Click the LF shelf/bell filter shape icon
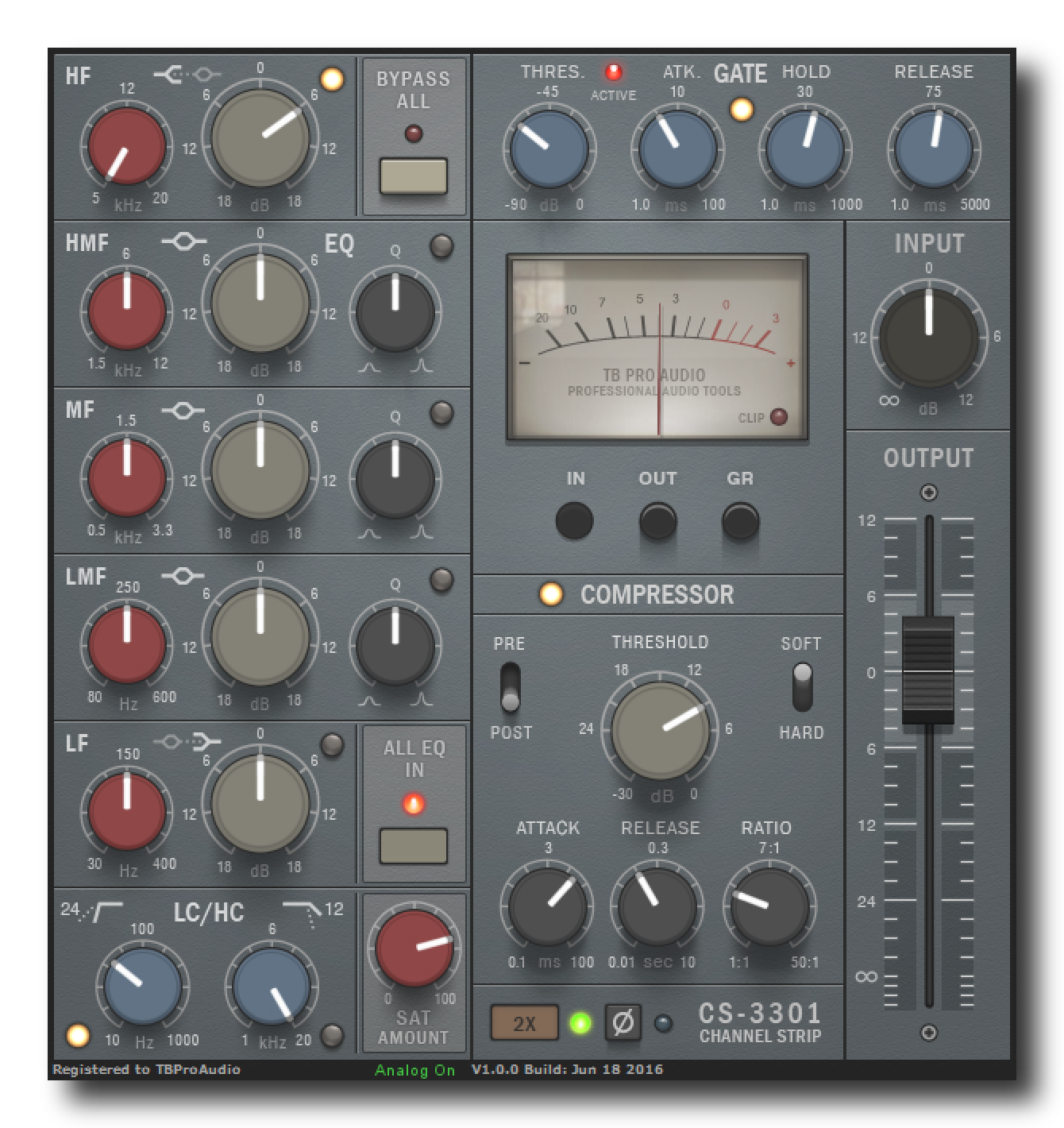This screenshot has width=1064, height=1128. [187, 743]
